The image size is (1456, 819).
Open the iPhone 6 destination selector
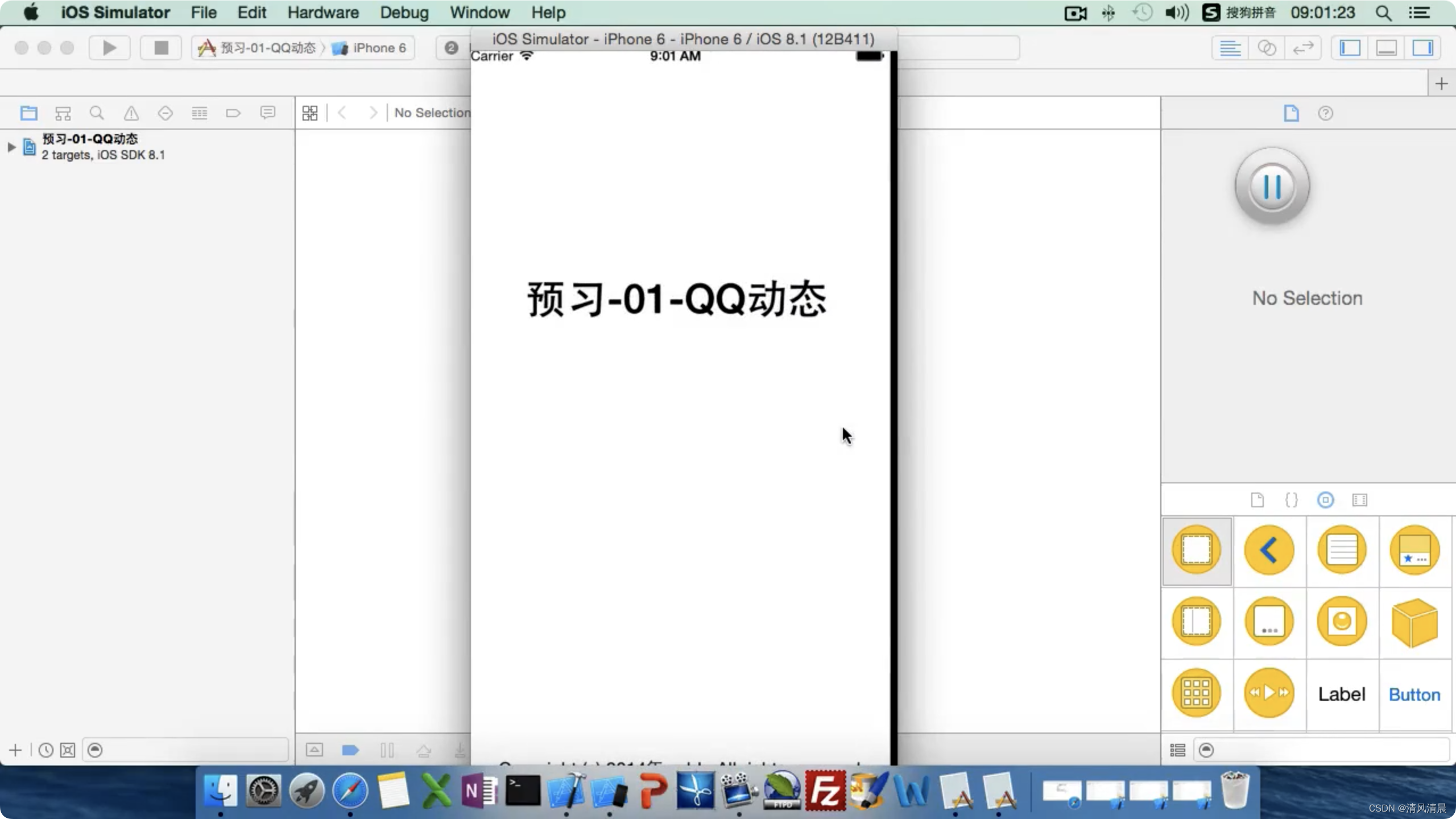[x=369, y=48]
